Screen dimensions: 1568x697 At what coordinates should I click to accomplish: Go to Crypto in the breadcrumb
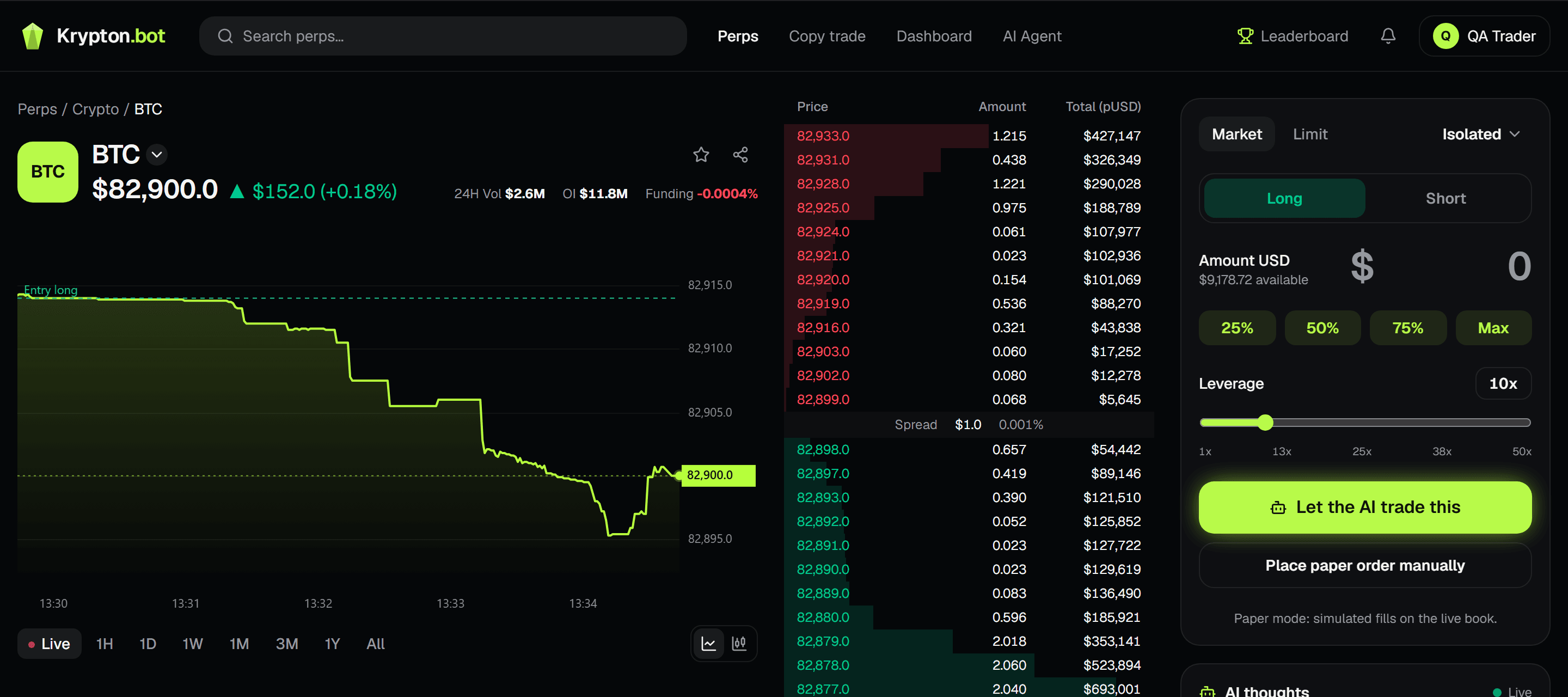point(96,109)
